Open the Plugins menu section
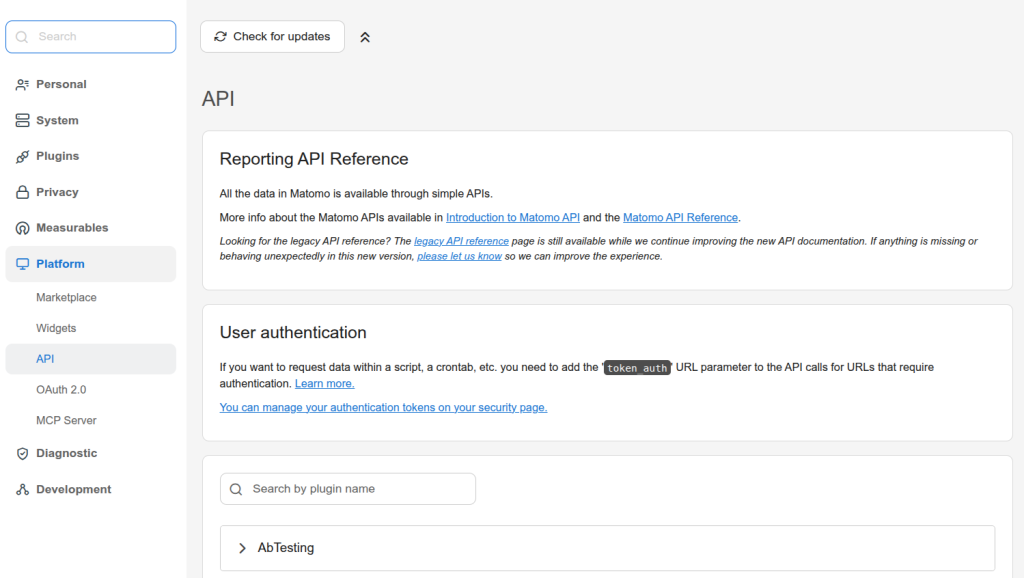This screenshot has width=1024, height=578. click(x=91, y=156)
